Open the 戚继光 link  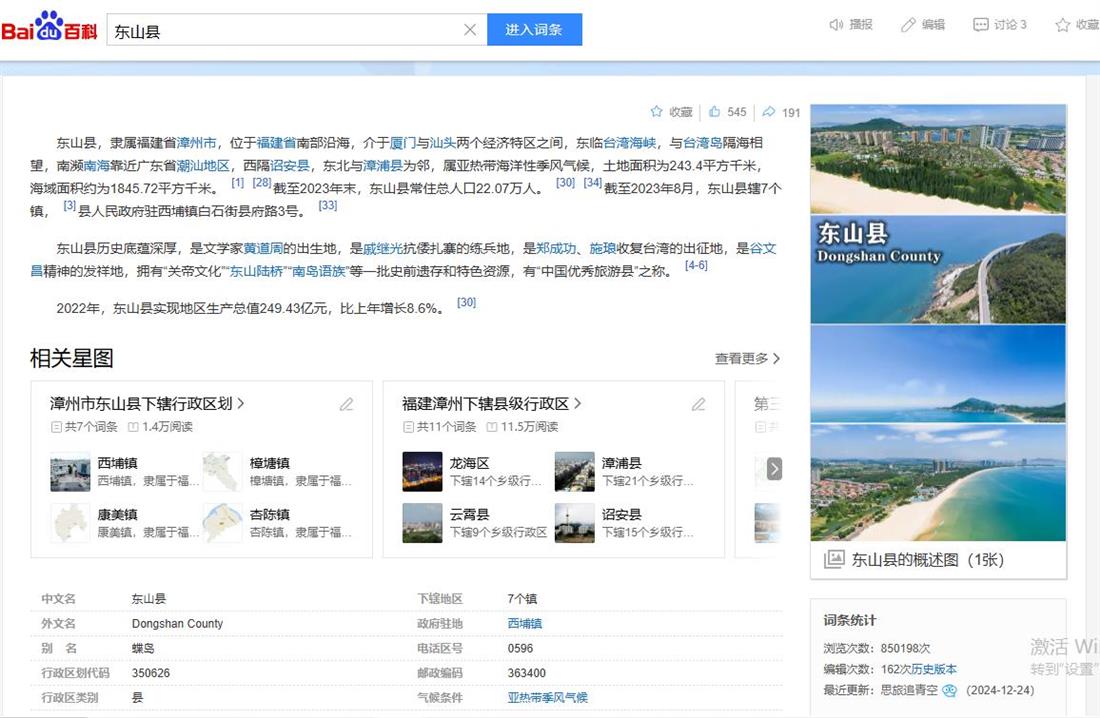click(383, 248)
